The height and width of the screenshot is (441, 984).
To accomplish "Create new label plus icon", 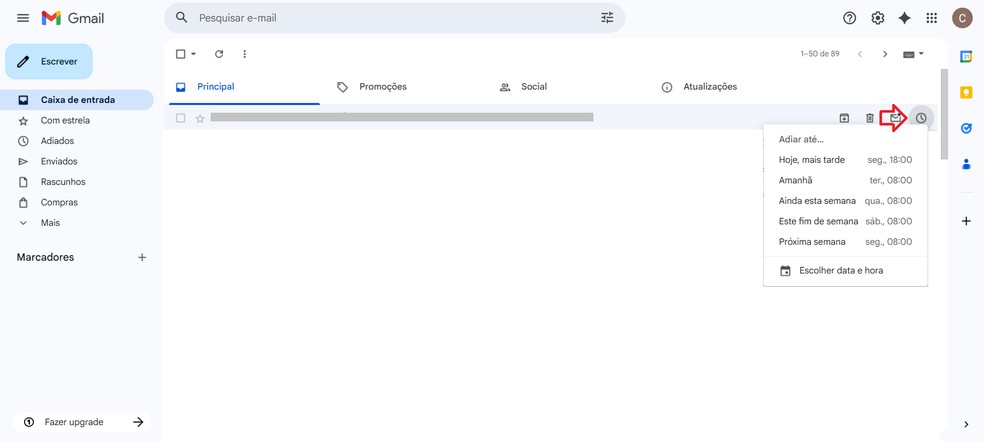I will (x=142, y=257).
